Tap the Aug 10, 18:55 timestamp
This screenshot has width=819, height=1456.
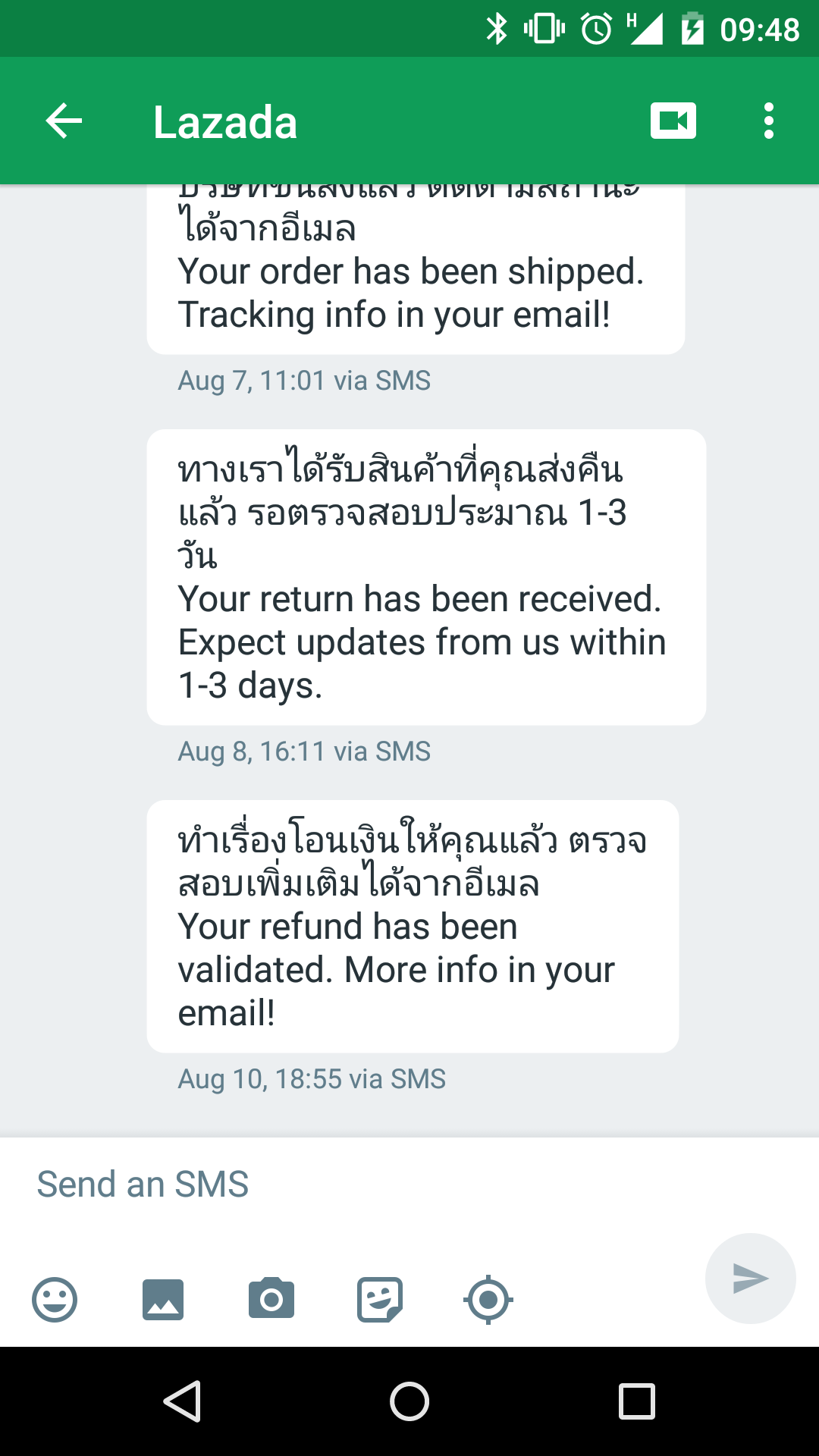click(312, 1079)
